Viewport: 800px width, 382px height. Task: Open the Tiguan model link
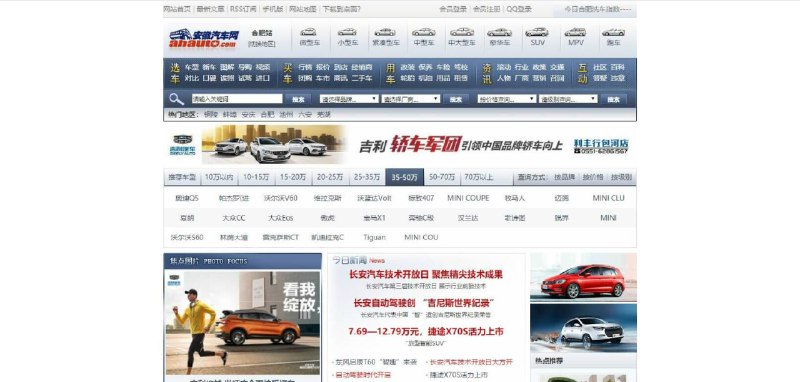(374, 237)
